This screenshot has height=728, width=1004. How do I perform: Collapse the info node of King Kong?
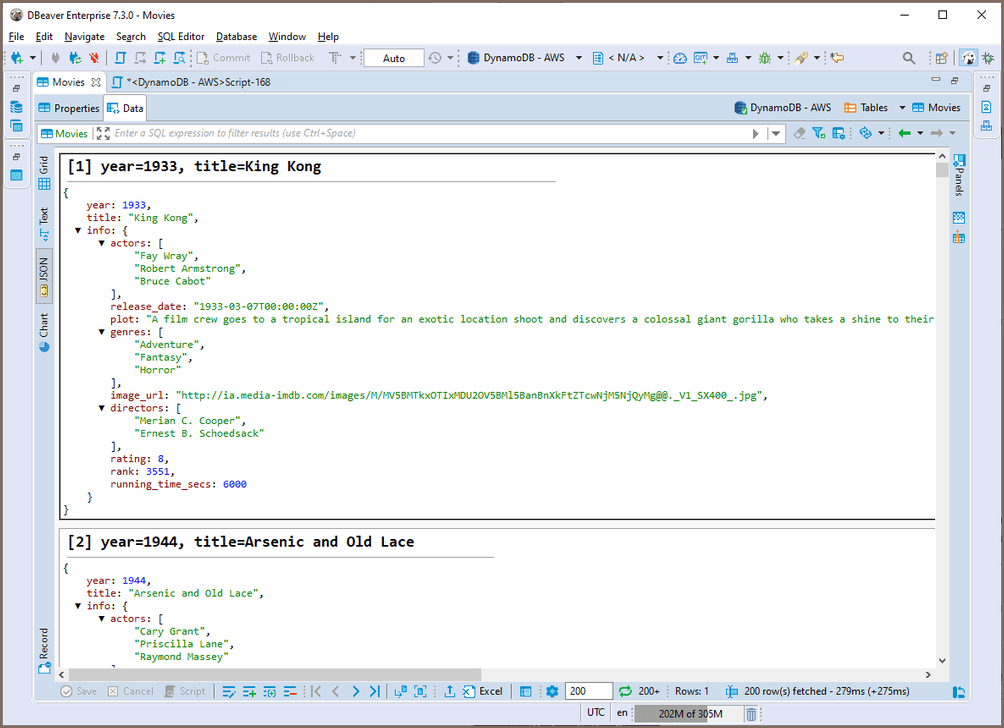[79, 230]
